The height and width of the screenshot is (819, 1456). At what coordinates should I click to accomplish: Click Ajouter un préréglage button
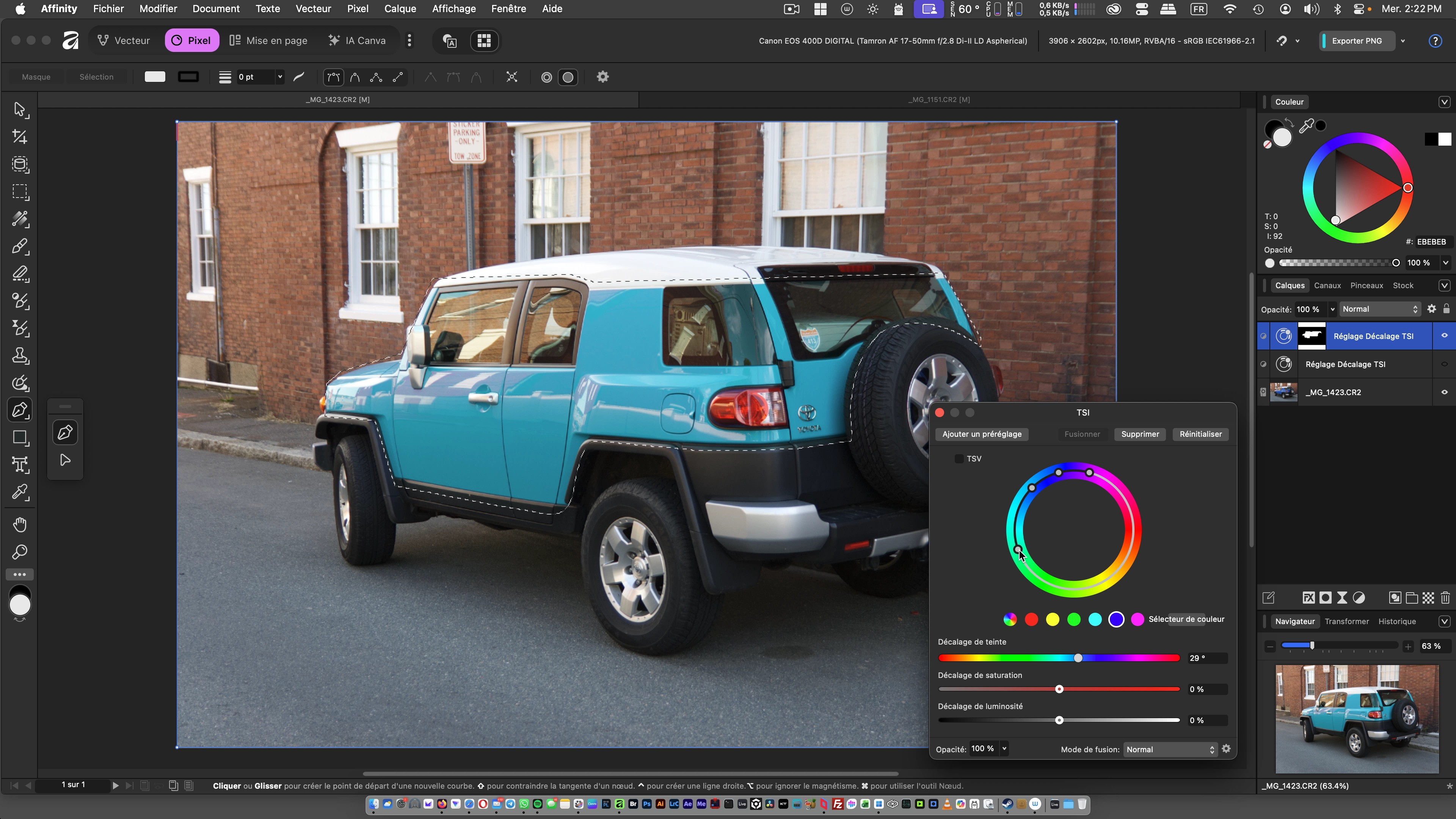tap(982, 434)
